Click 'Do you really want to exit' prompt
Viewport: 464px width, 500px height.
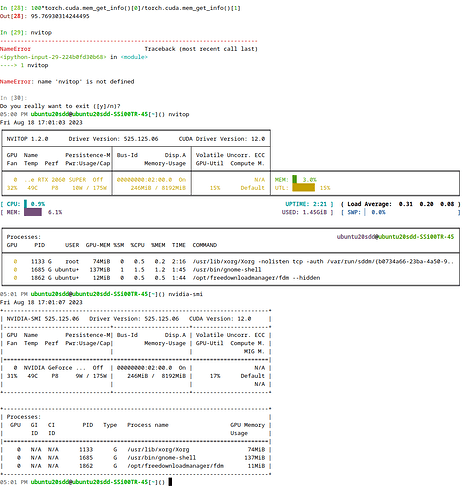[x=60, y=106]
